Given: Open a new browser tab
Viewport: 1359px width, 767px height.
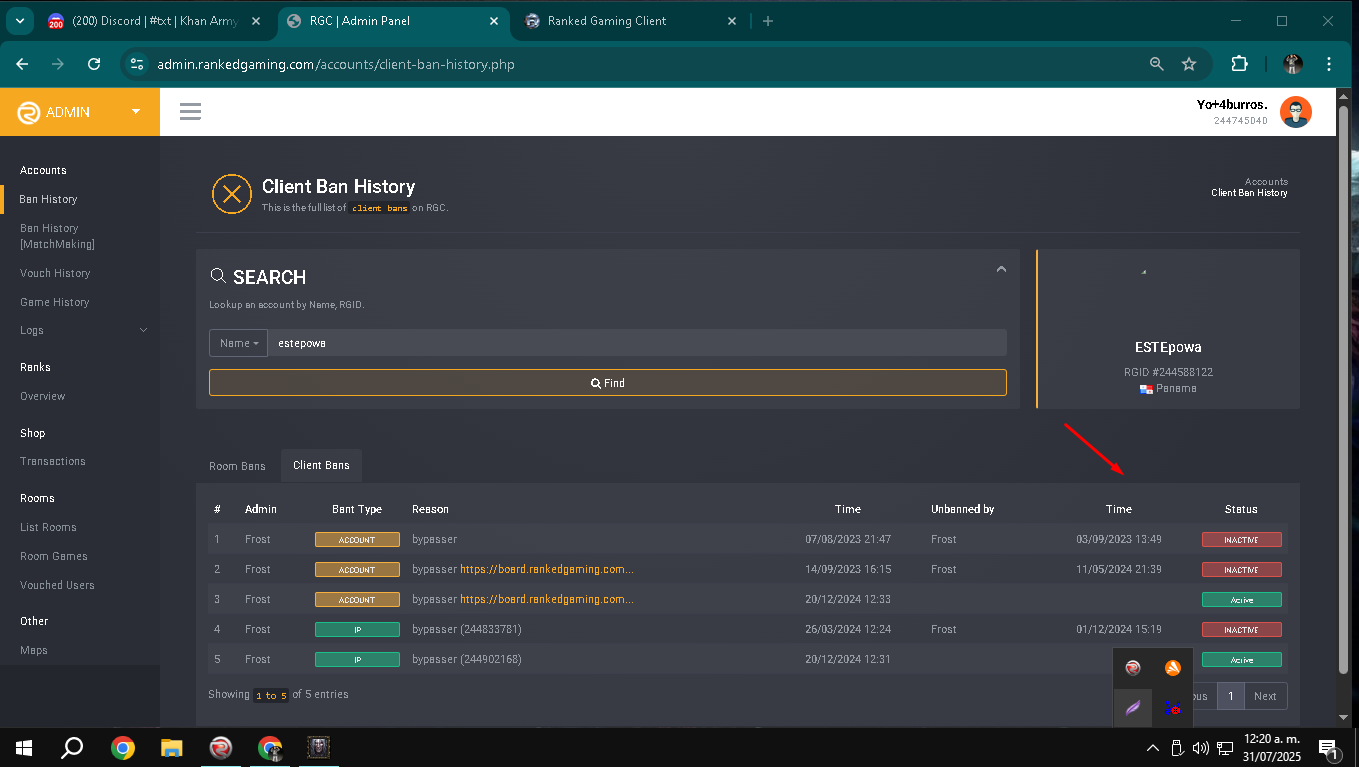Looking at the screenshot, I should (x=768, y=21).
